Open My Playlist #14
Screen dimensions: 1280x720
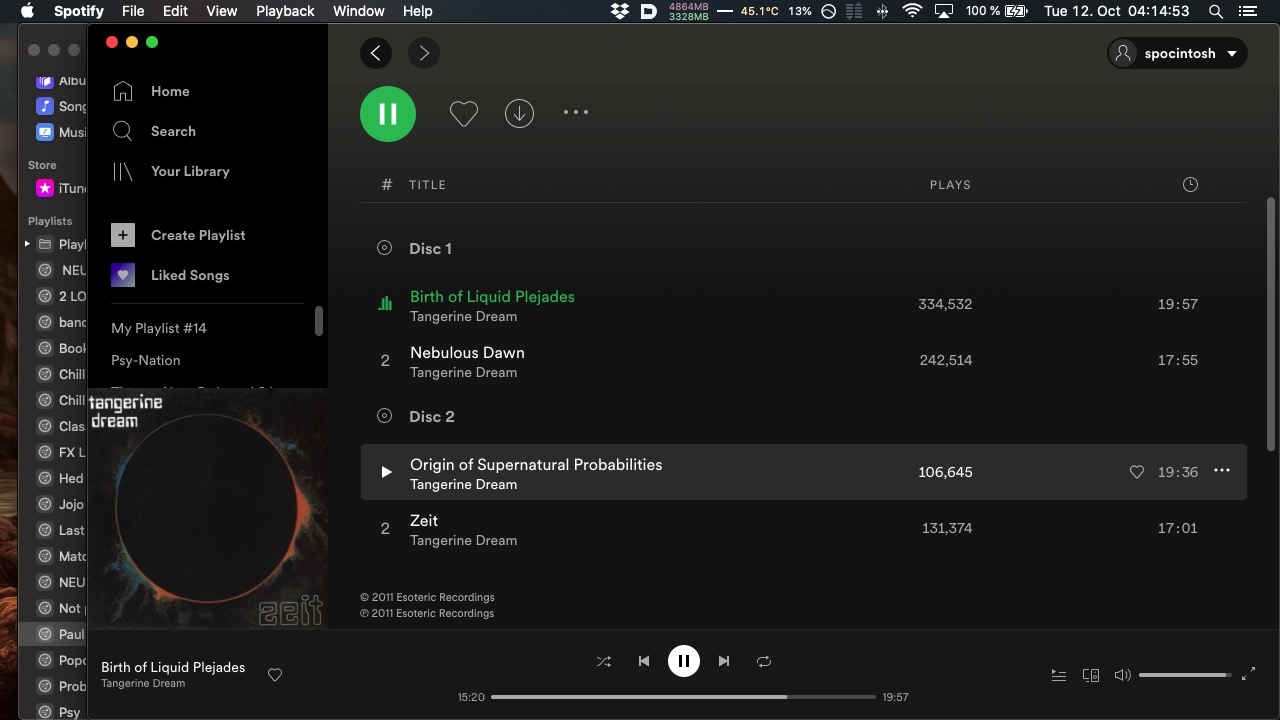click(x=159, y=328)
